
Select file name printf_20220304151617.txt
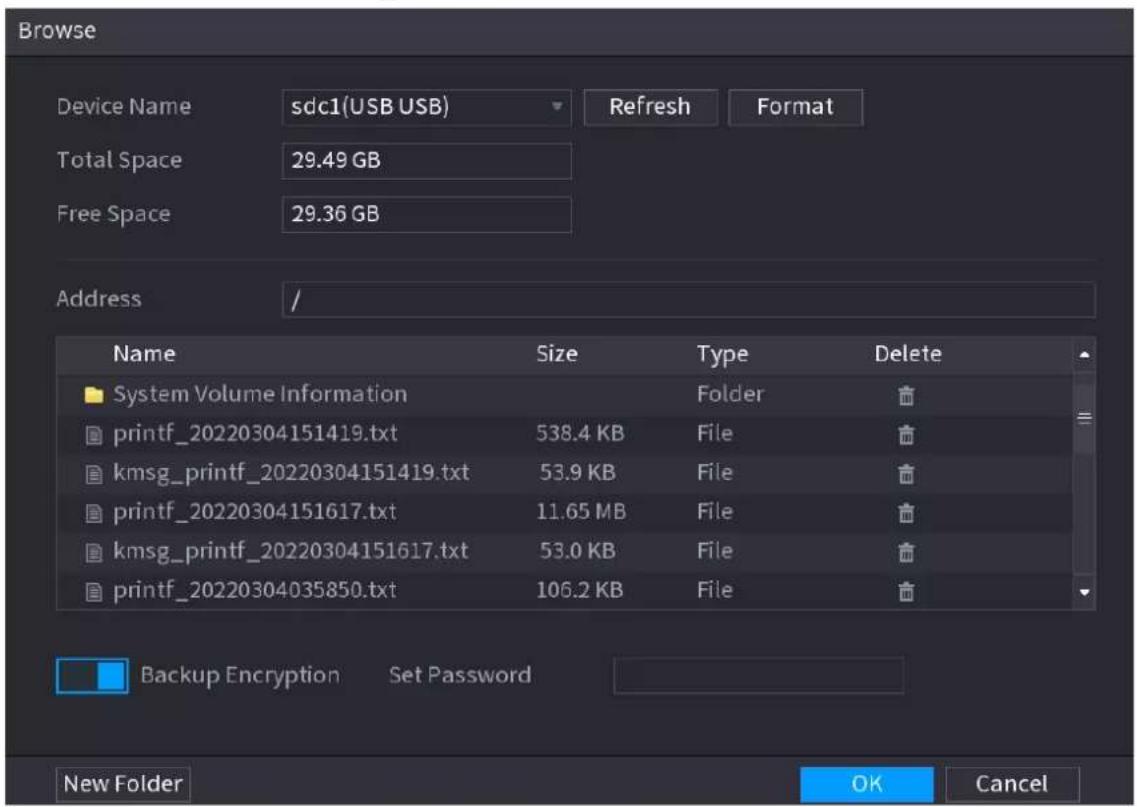[255, 512]
